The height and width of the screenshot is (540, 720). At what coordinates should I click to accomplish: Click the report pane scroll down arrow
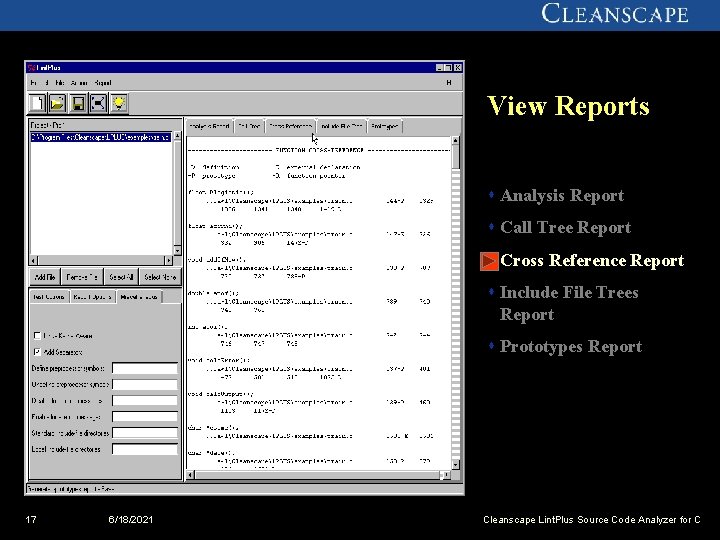455,465
